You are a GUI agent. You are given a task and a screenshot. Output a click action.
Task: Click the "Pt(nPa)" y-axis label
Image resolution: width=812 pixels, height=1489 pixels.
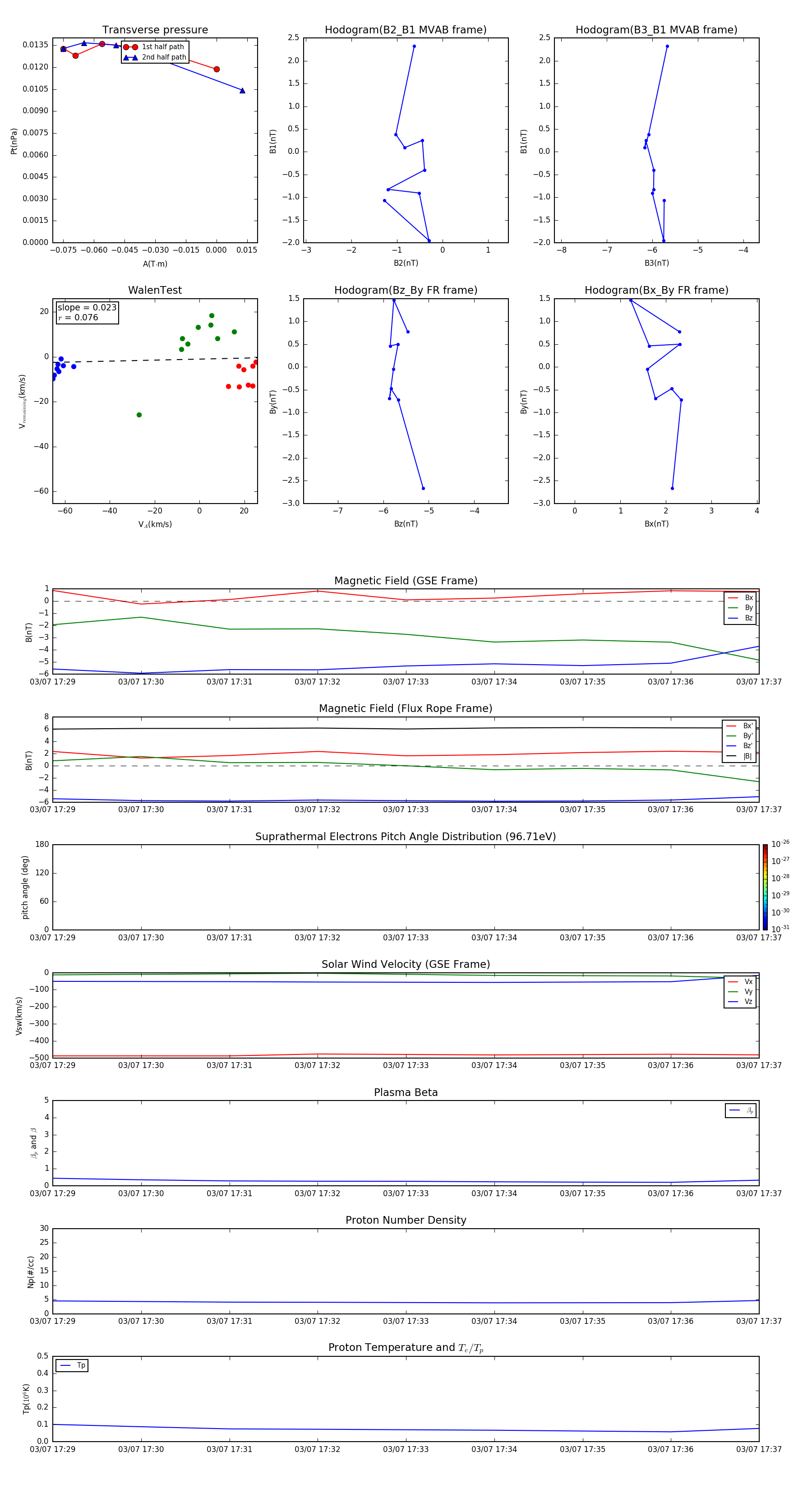coord(14,141)
